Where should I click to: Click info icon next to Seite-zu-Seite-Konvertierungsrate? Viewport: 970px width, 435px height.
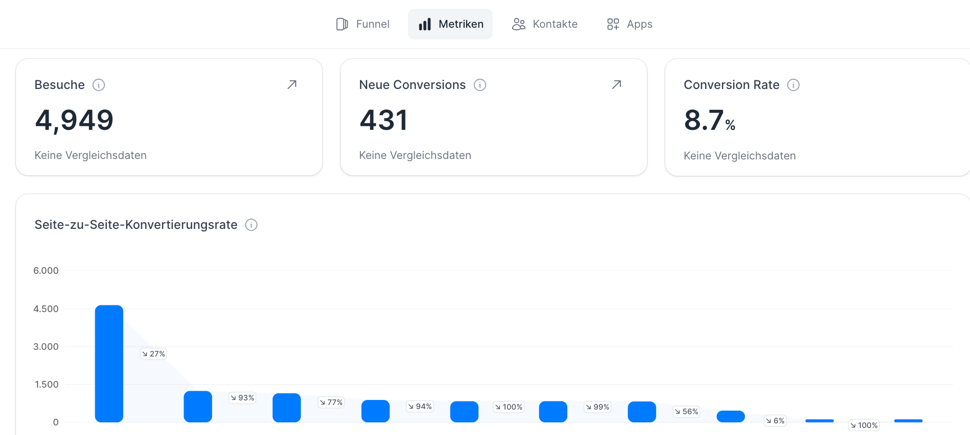(x=251, y=225)
